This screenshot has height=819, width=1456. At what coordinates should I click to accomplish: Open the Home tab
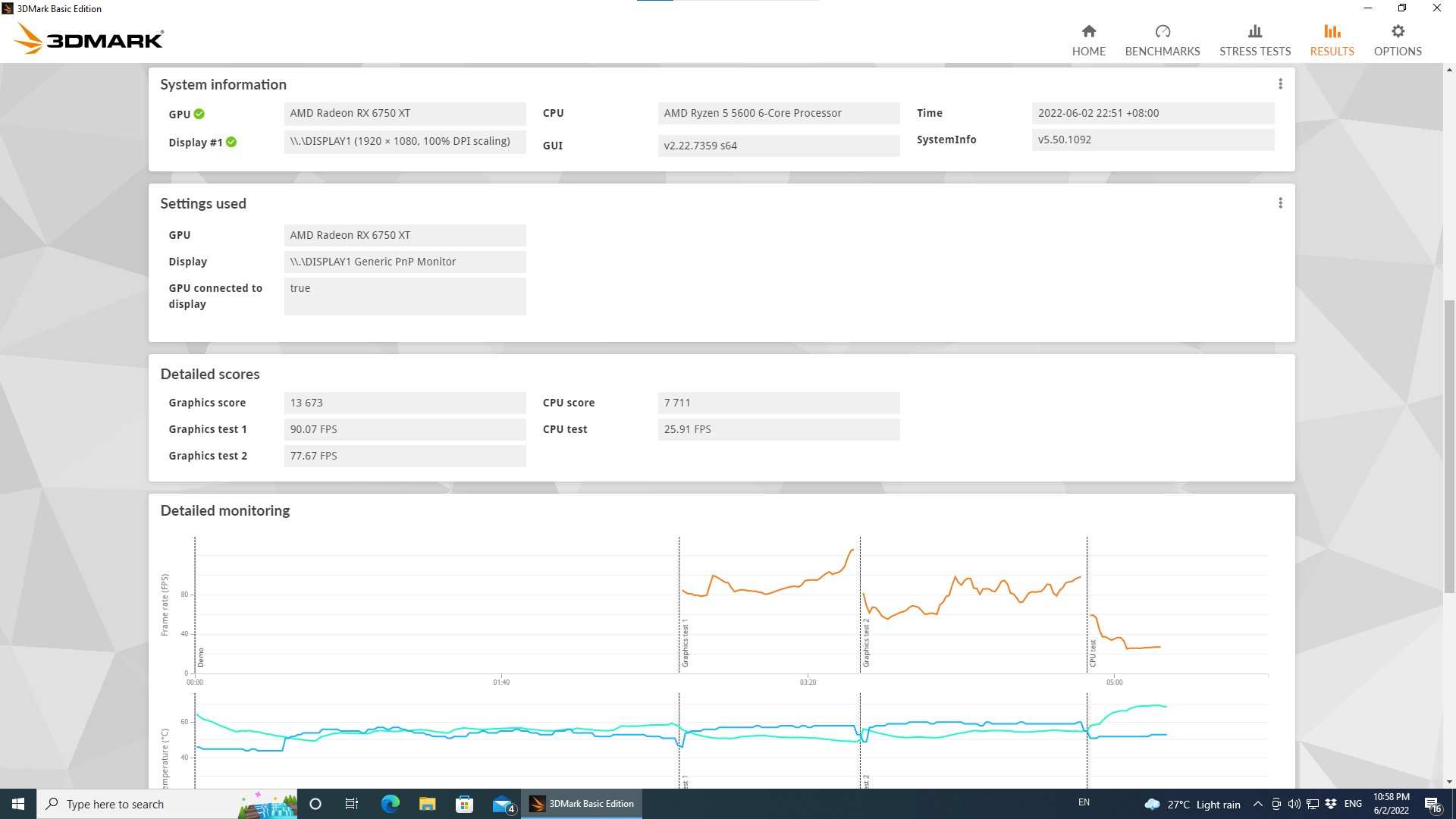[x=1088, y=40]
